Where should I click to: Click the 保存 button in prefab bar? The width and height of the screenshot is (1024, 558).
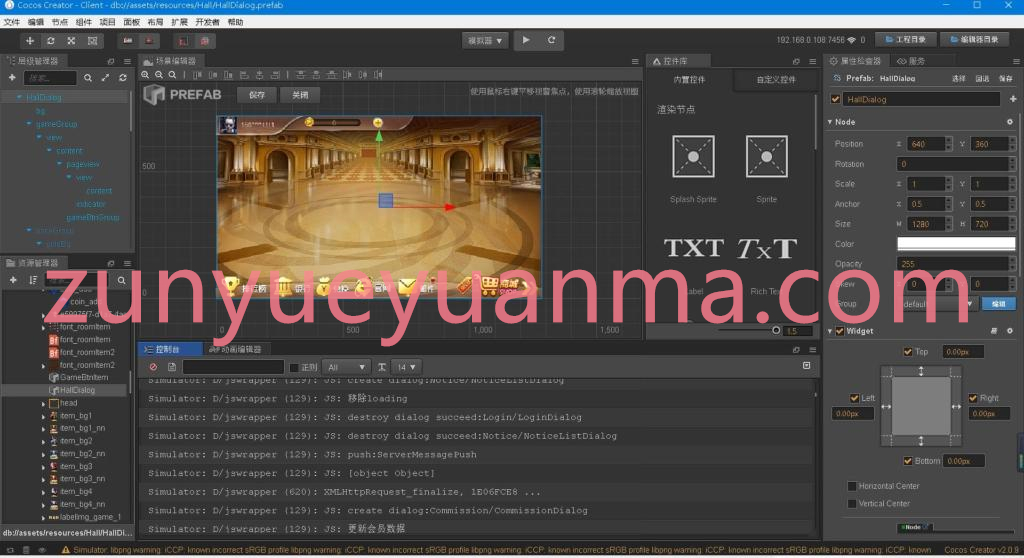pos(257,95)
